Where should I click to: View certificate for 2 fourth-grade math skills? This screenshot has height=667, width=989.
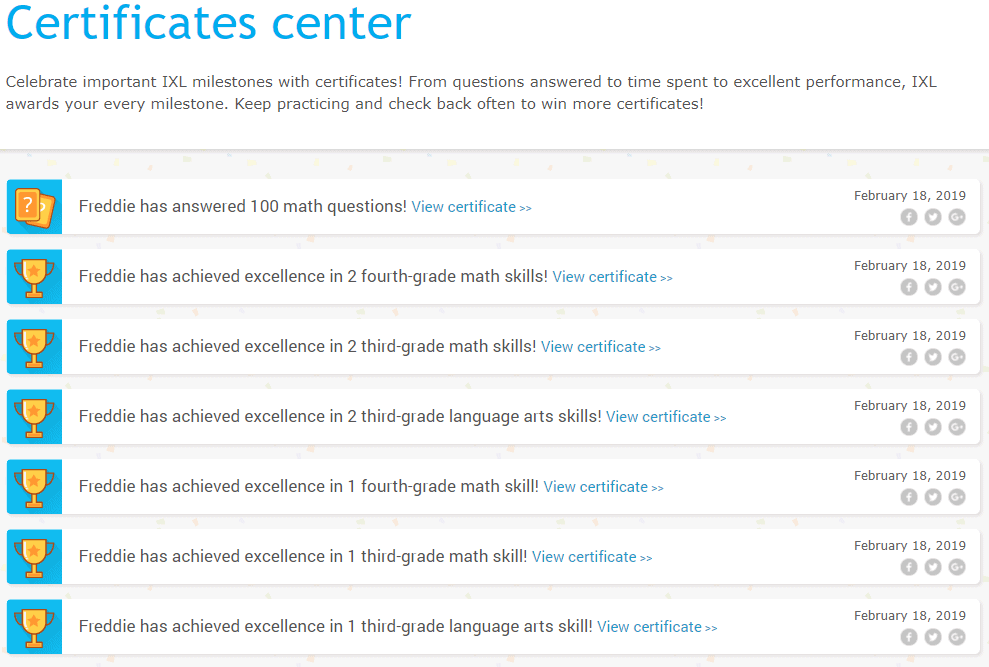pyautogui.click(x=612, y=277)
